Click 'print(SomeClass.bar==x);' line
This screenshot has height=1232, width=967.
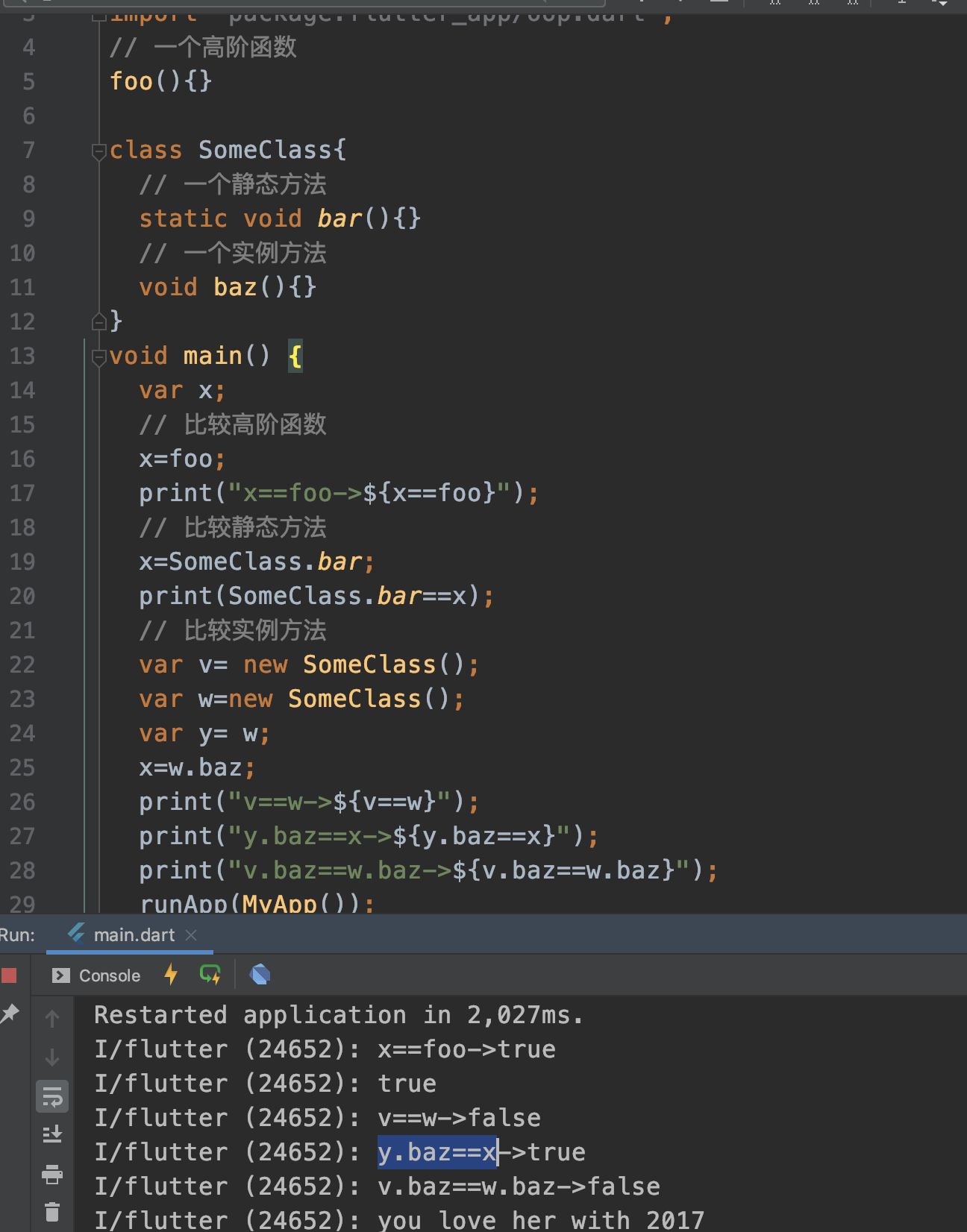(316, 596)
